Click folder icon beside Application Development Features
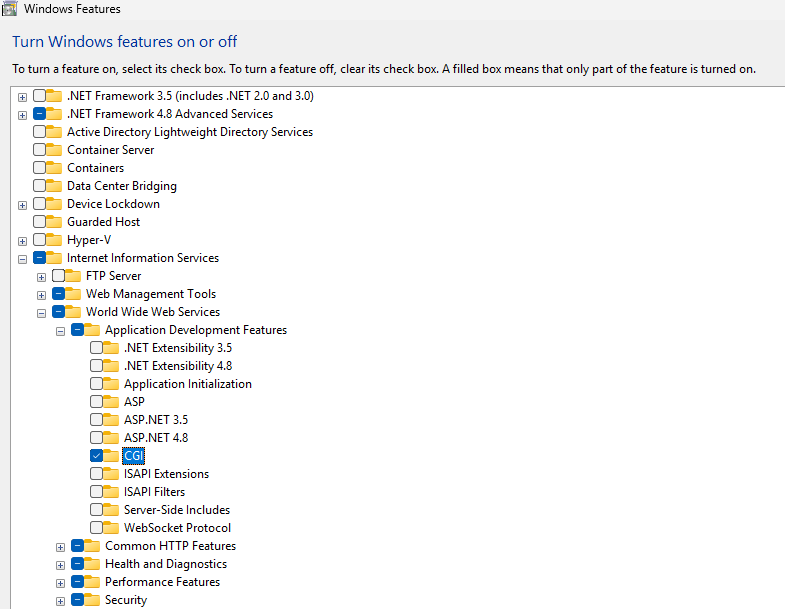The height and width of the screenshot is (609, 785). click(92, 330)
